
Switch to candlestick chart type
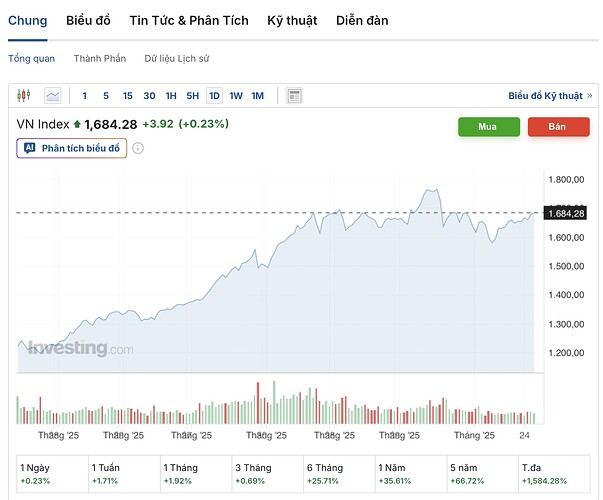pyautogui.click(x=24, y=96)
